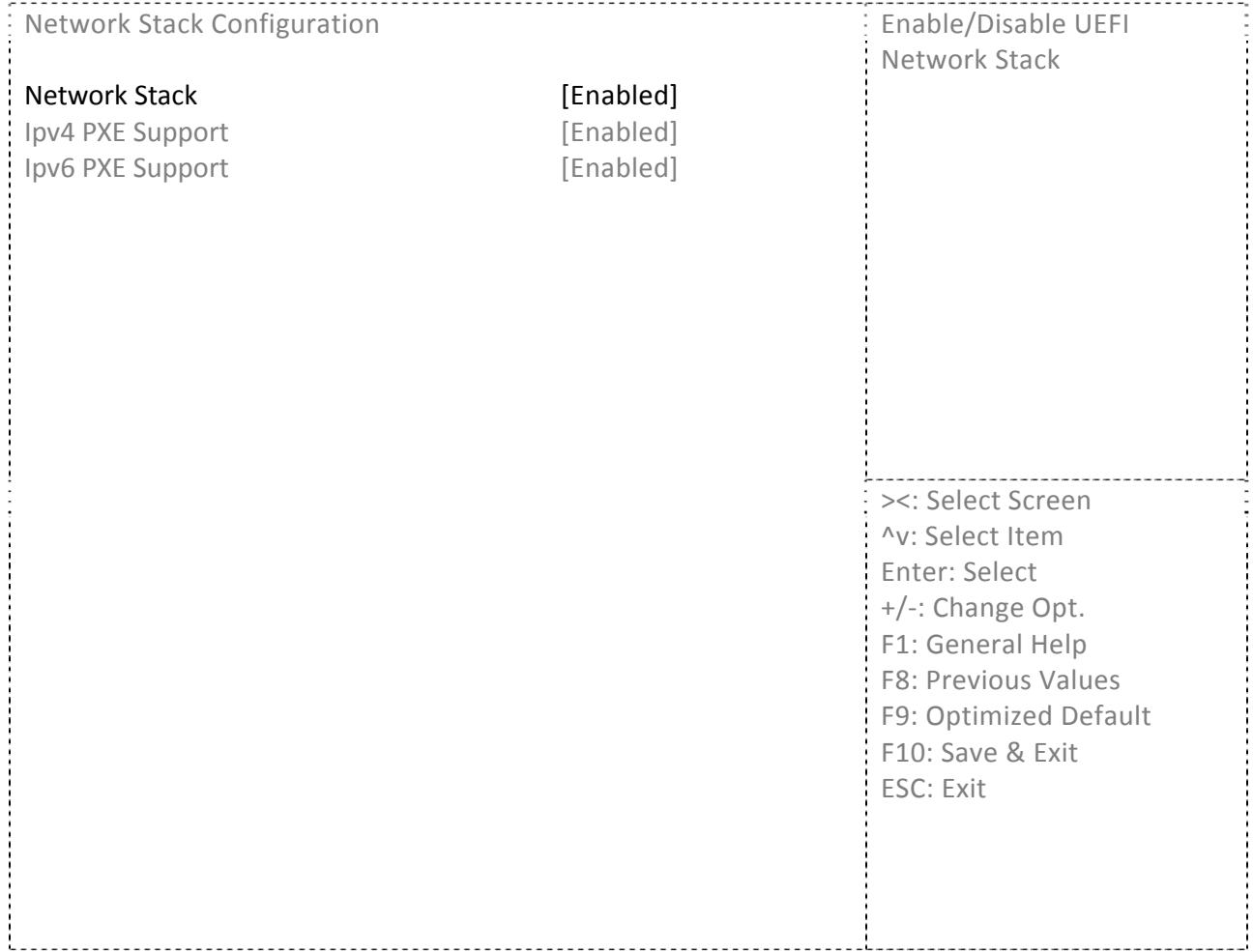The image size is (1253, 952).
Task: Click the Network Stack text in help panel
Action: click(971, 60)
